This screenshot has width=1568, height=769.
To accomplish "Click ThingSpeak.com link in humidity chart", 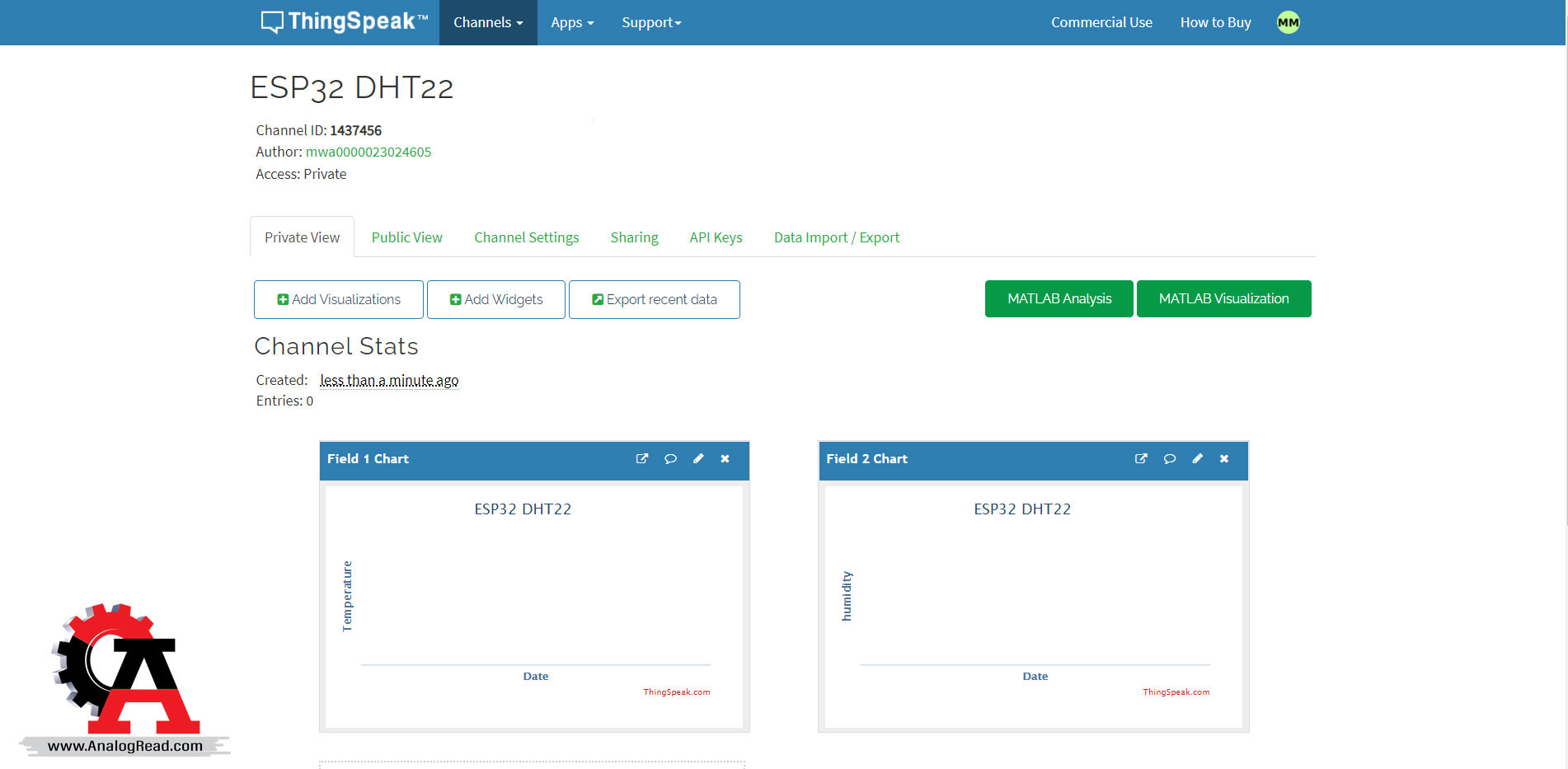I will click(1176, 692).
